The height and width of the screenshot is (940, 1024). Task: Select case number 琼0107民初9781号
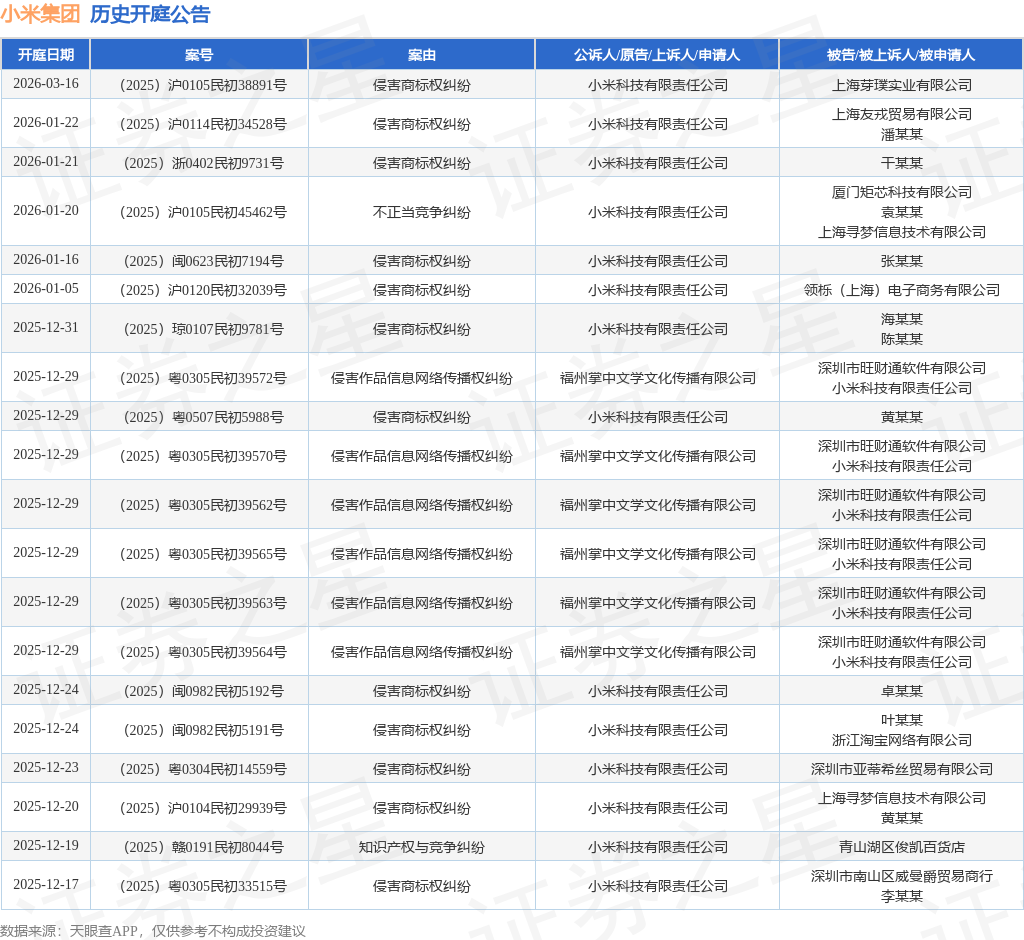[203, 329]
